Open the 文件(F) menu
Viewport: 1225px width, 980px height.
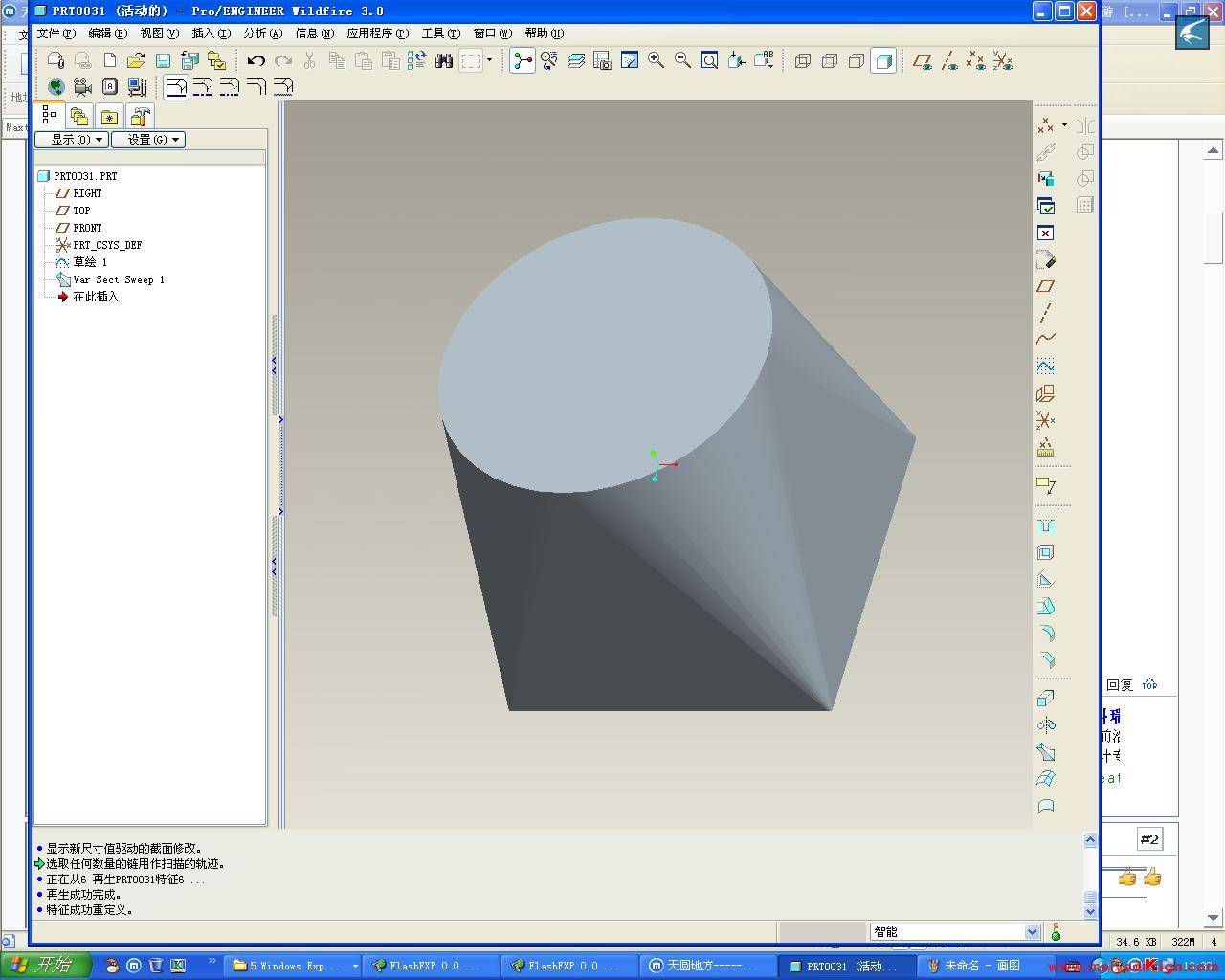click(x=56, y=33)
